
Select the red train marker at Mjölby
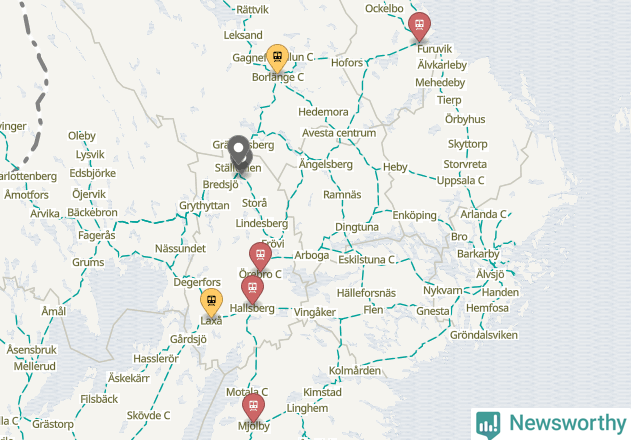(x=253, y=408)
